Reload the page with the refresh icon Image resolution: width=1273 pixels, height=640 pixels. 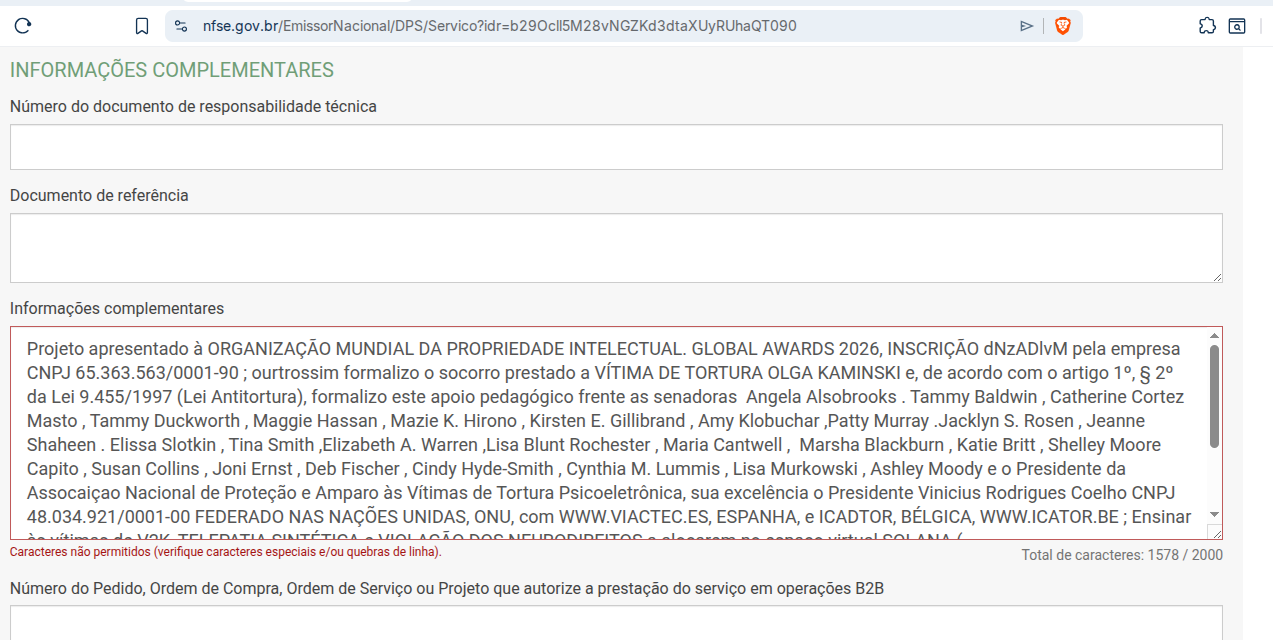(x=23, y=26)
